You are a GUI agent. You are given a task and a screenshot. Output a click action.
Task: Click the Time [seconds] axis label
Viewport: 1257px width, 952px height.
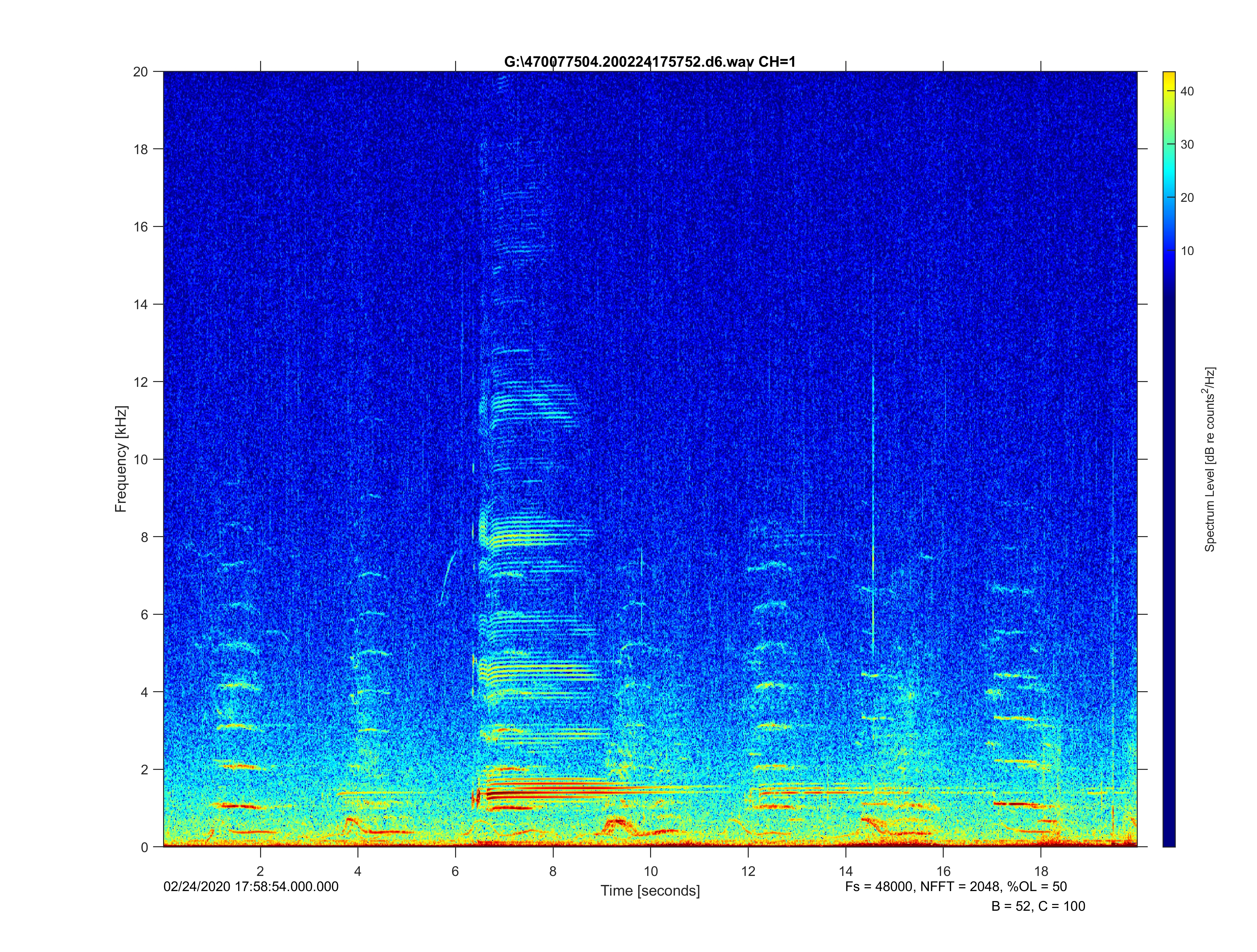click(650, 890)
